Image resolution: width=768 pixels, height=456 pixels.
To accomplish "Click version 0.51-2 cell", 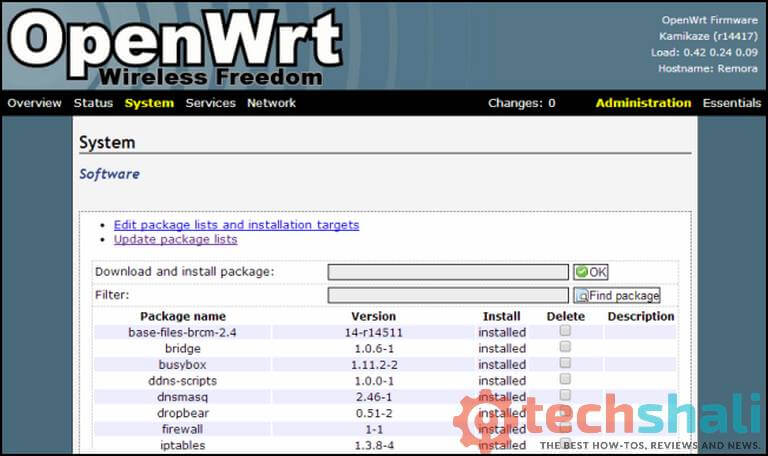I will [374, 413].
